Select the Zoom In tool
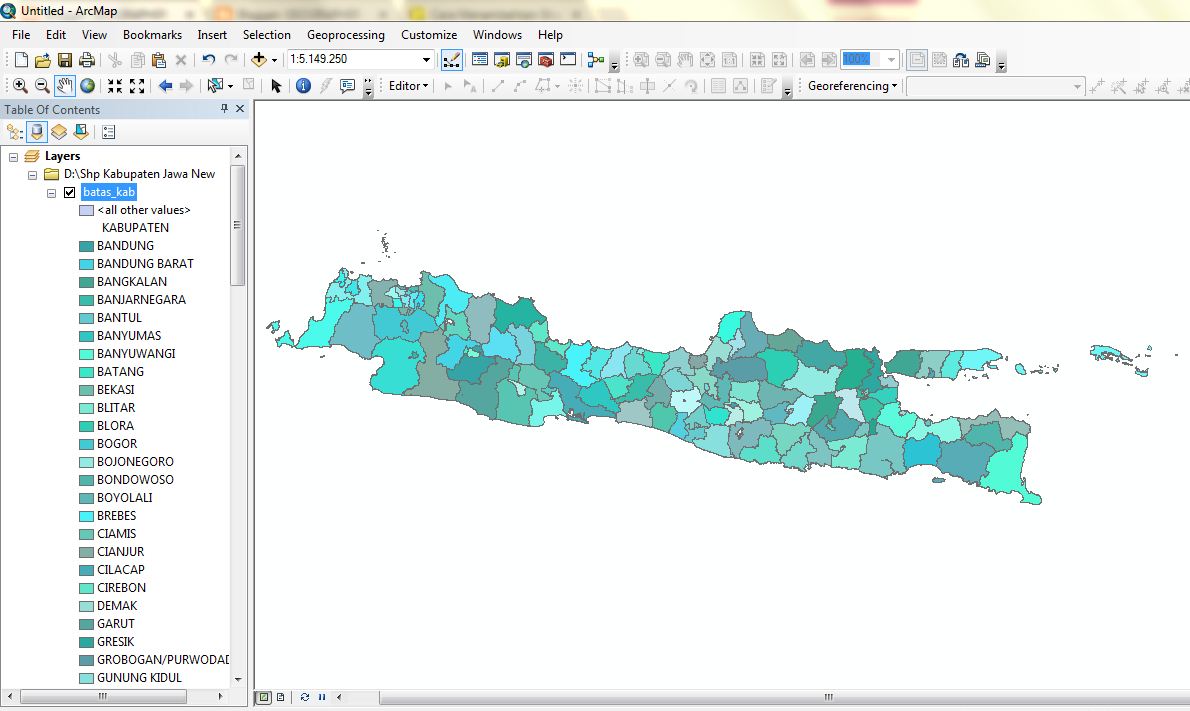Image resolution: width=1190 pixels, height=711 pixels. [x=20, y=86]
